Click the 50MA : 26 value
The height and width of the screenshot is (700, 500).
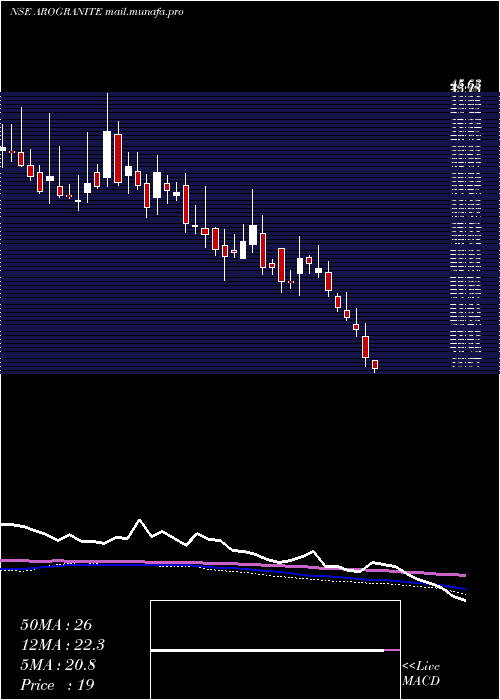(x=56, y=625)
